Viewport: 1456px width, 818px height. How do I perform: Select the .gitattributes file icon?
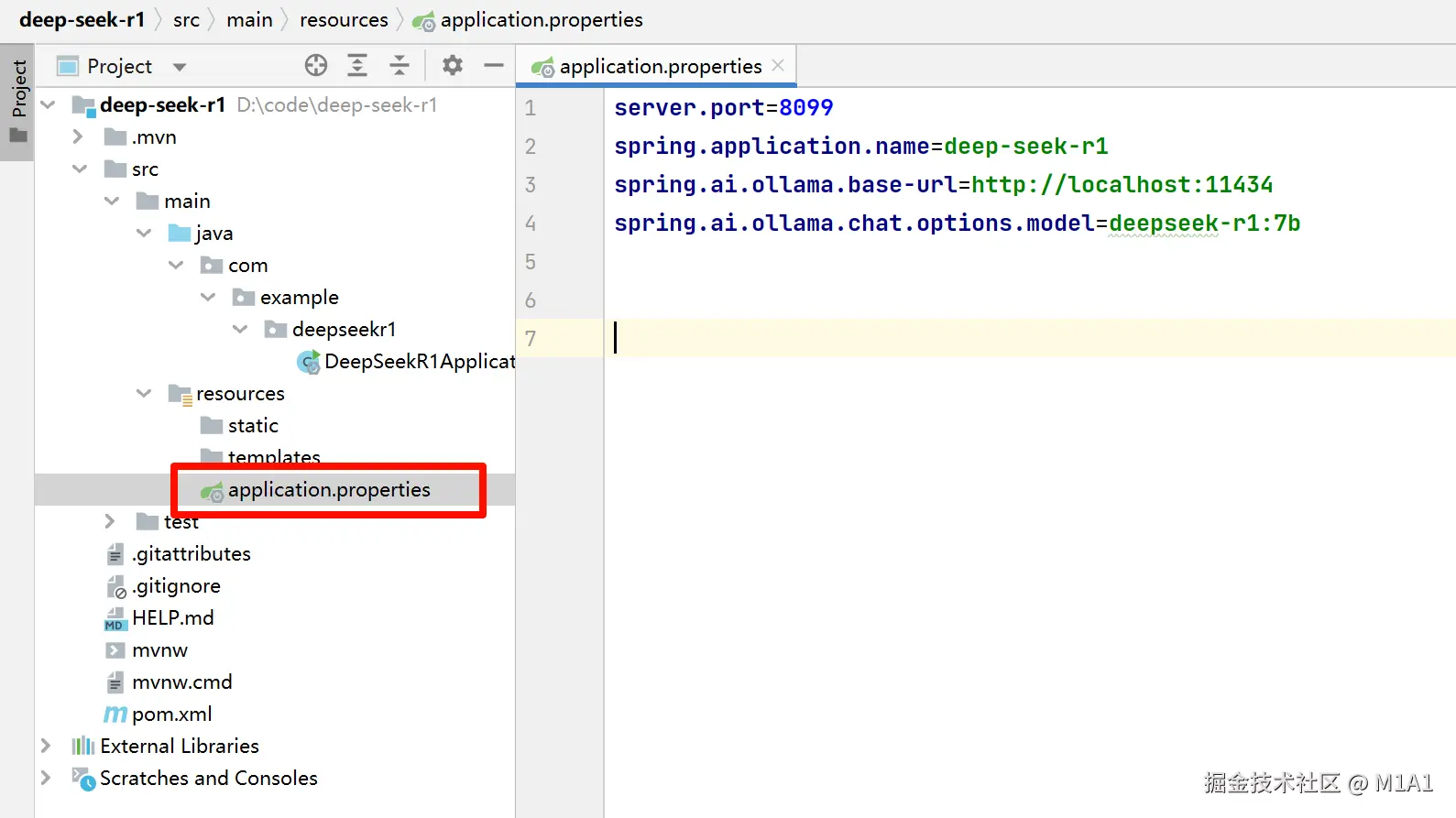(115, 554)
